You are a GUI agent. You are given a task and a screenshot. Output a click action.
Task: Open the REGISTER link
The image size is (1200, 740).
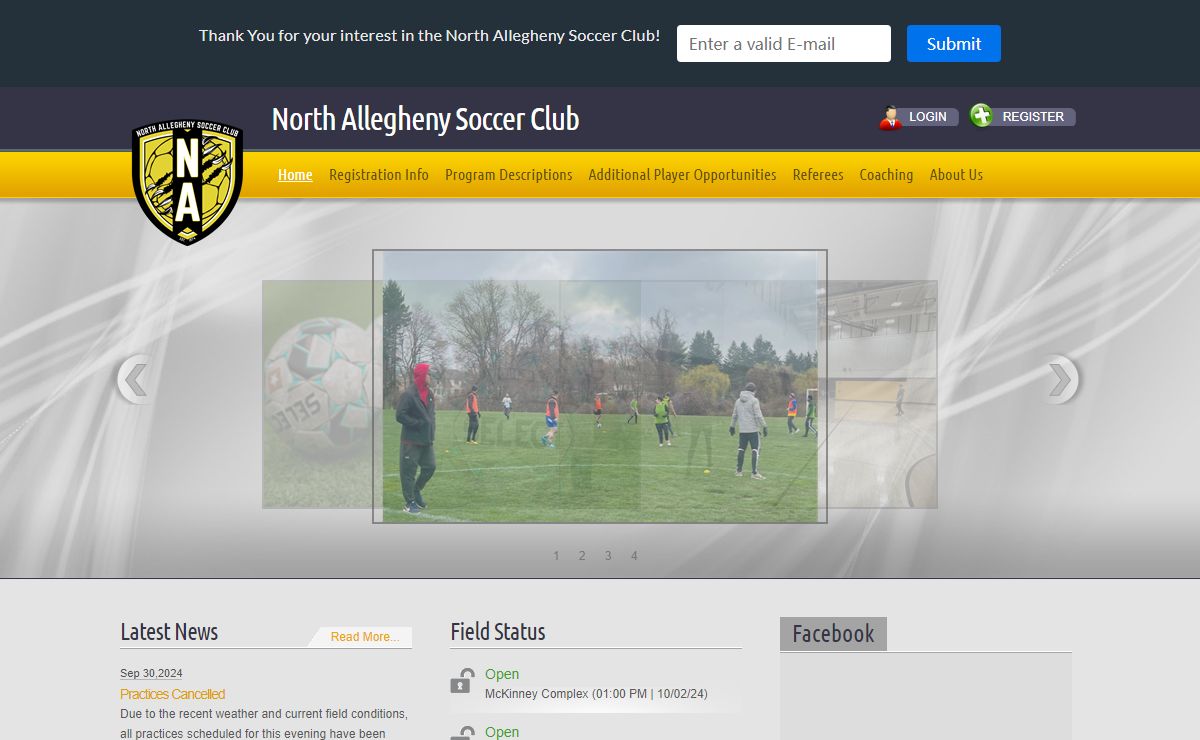pos(1033,117)
